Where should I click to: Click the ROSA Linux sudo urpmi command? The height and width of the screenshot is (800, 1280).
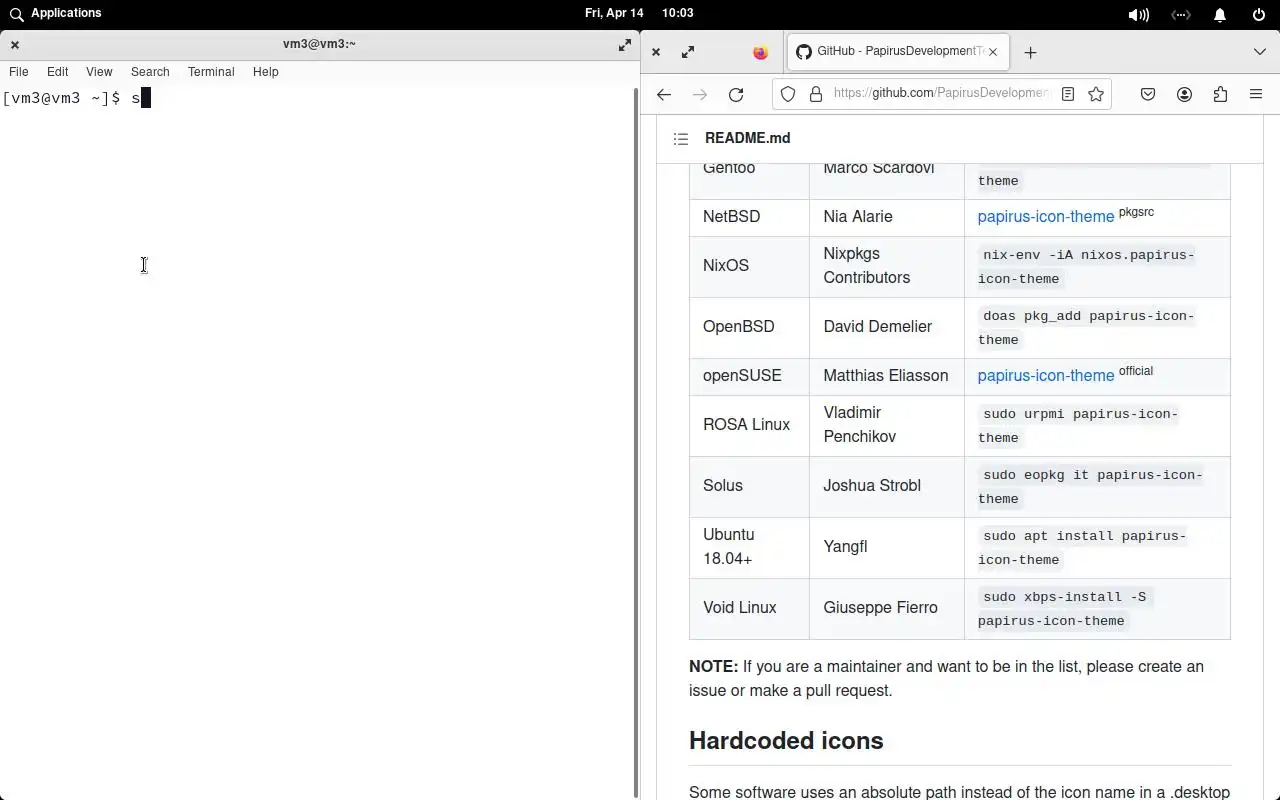point(1078,426)
